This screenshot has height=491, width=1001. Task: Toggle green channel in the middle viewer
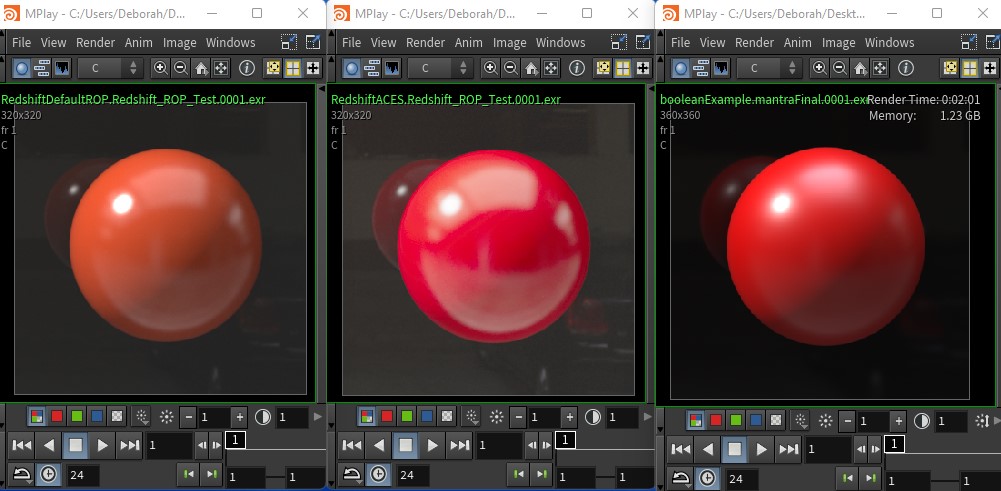[x=405, y=417]
